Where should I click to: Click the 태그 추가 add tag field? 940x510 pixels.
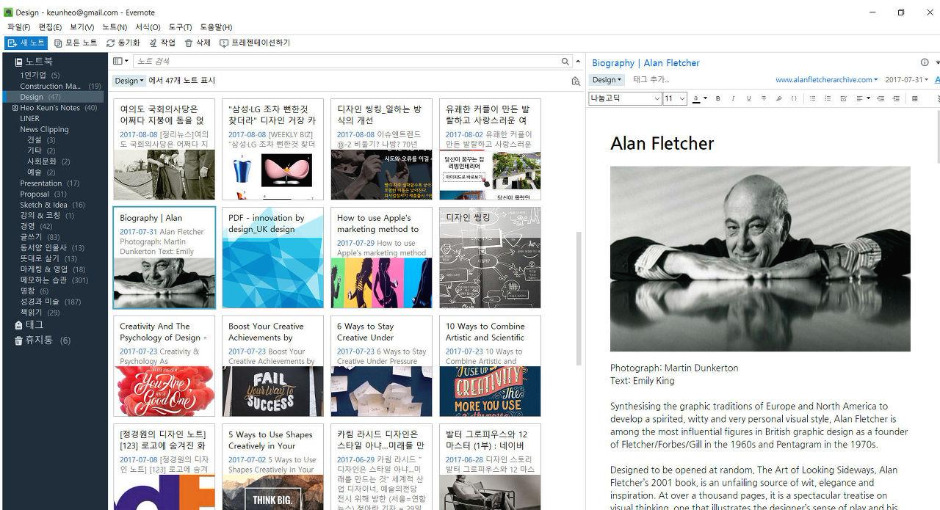[651, 80]
